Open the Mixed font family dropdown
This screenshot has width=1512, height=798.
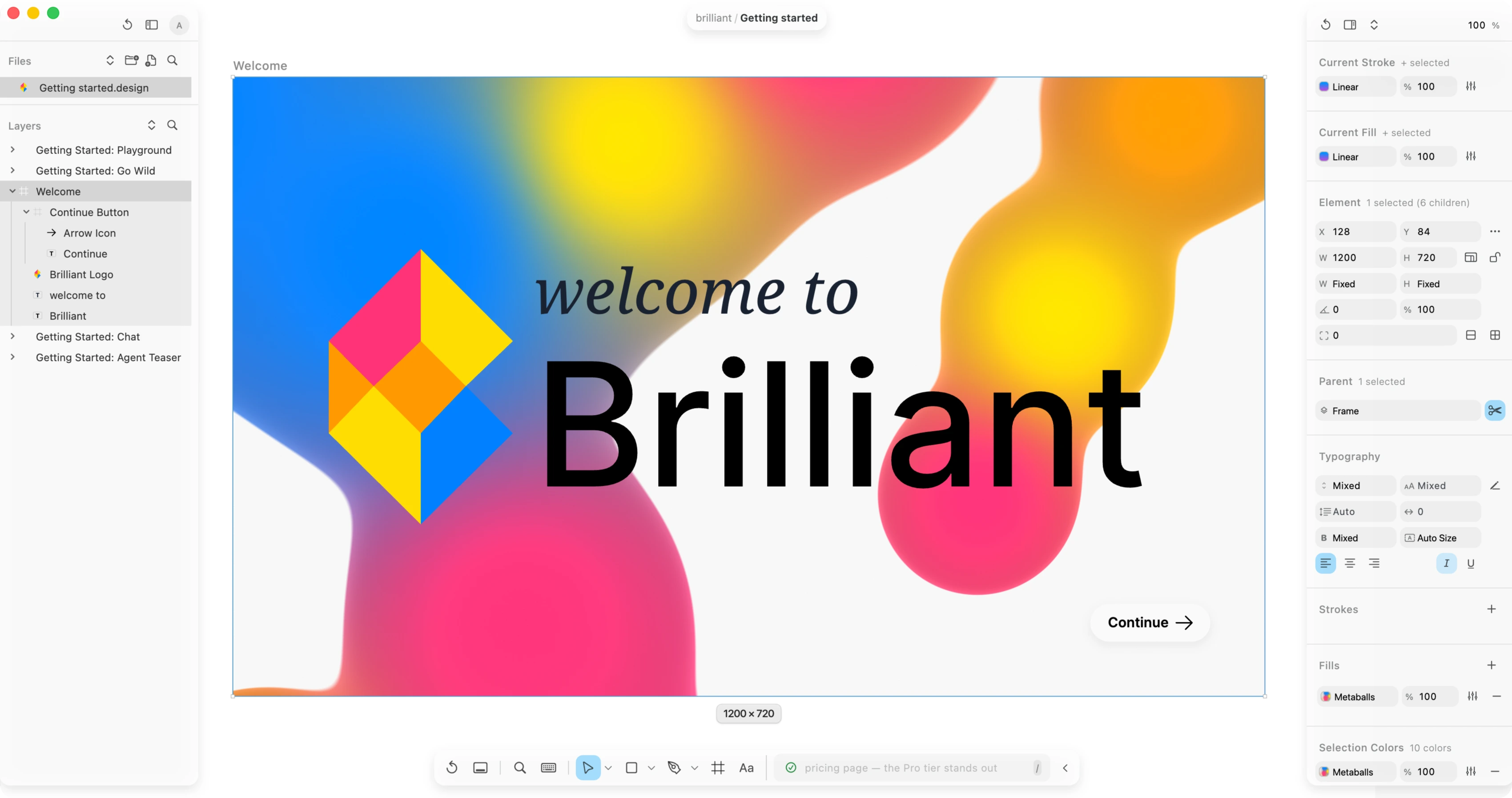[1356, 486]
